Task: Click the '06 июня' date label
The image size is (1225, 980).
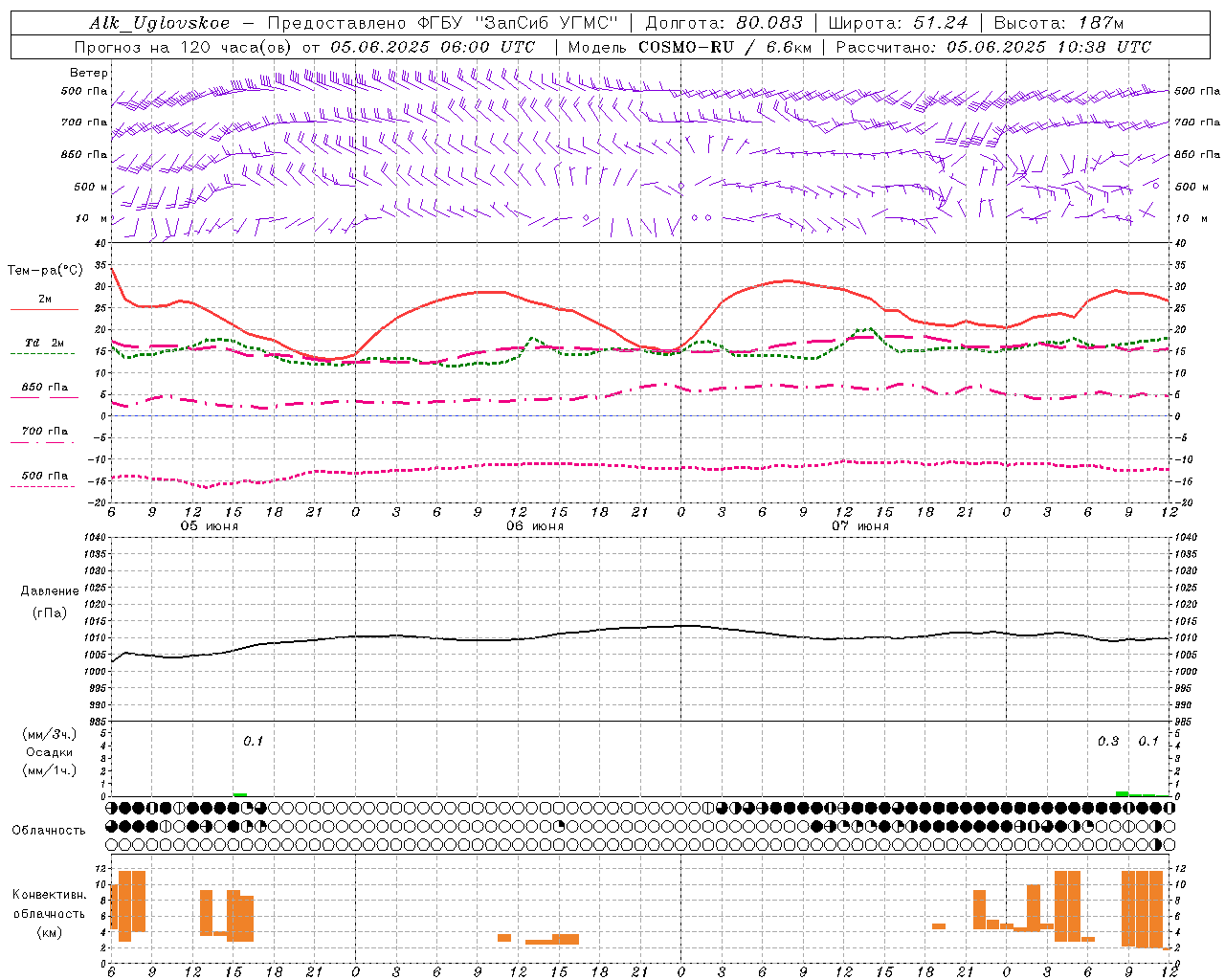Action: pyautogui.click(x=535, y=526)
